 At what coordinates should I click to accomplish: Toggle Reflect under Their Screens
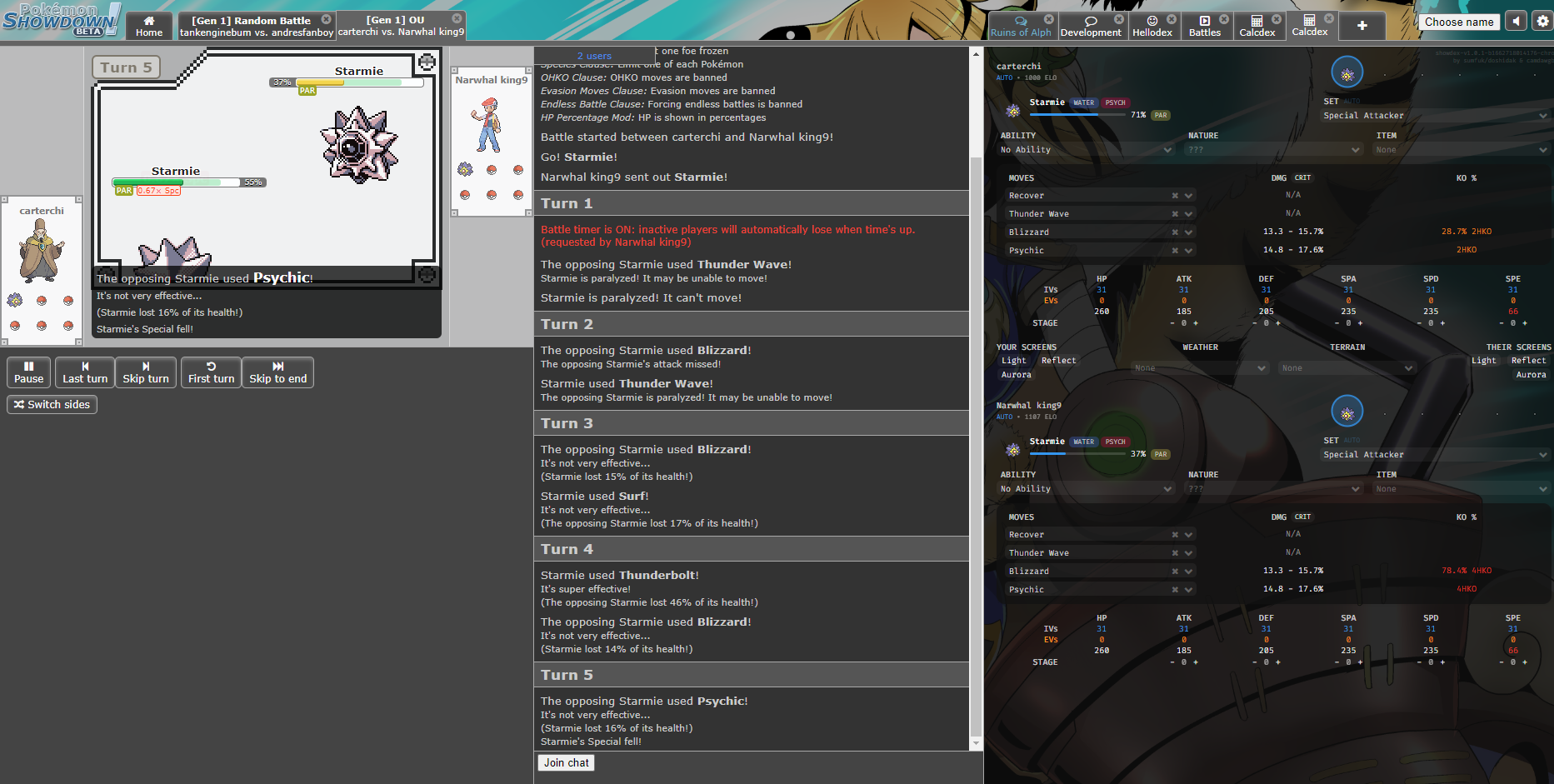(1528, 361)
